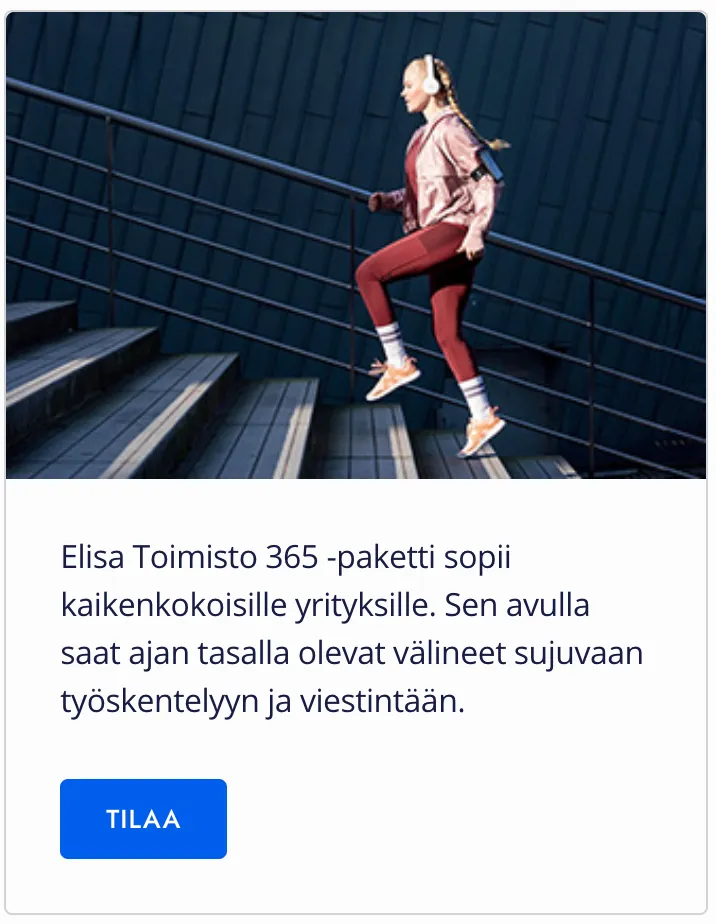Select the phone armband on runner's arm

coord(490,165)
